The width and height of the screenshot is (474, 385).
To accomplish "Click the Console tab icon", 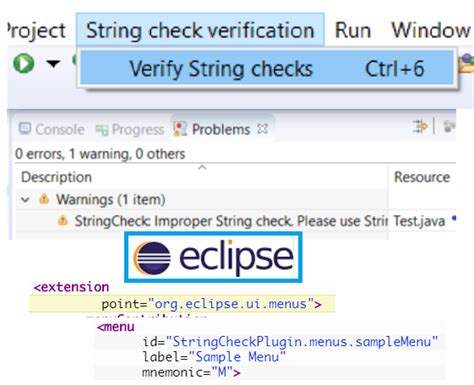I will coord(25,129).
